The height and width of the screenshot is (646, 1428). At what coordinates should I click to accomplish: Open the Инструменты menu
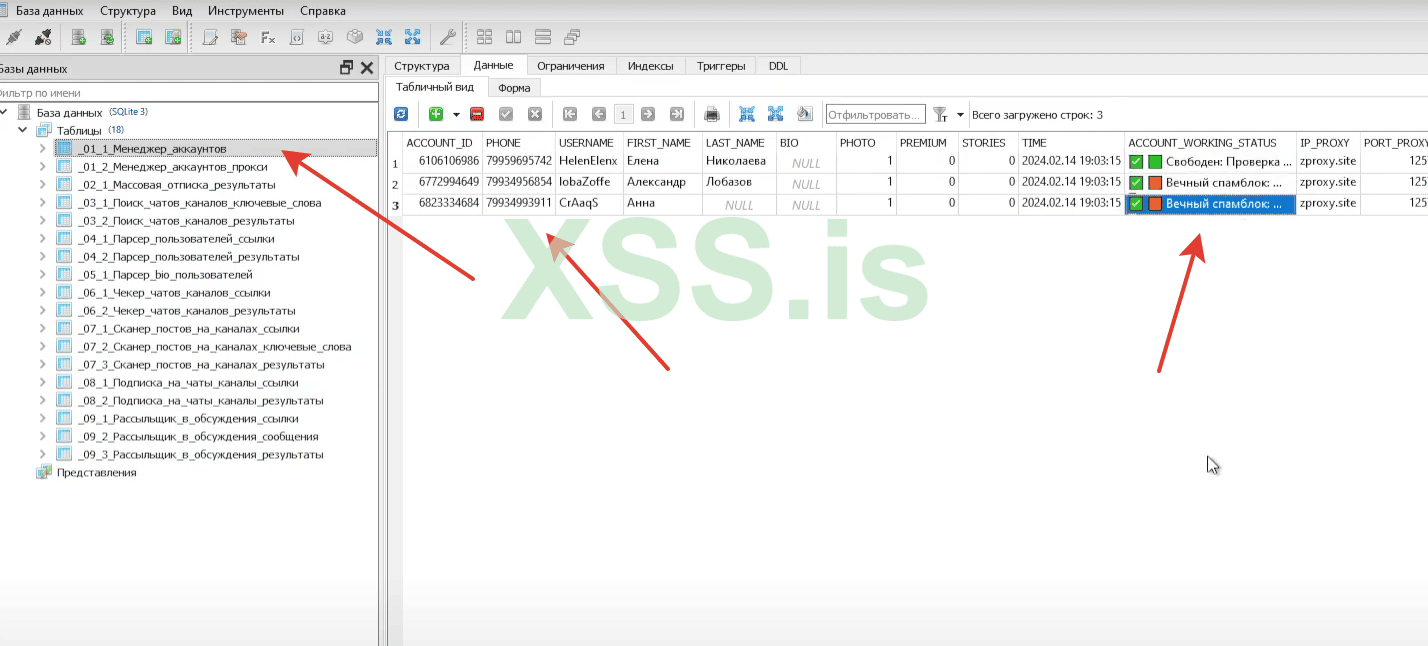tap(246, 11)
